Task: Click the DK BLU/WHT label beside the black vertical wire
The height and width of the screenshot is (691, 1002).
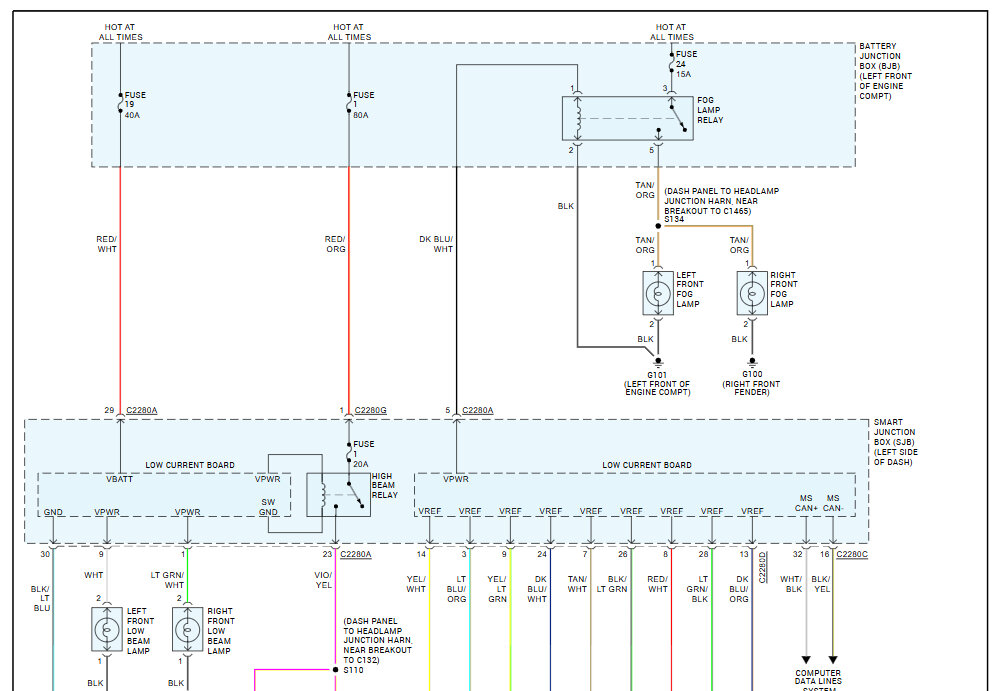Action: click(436, 244)
